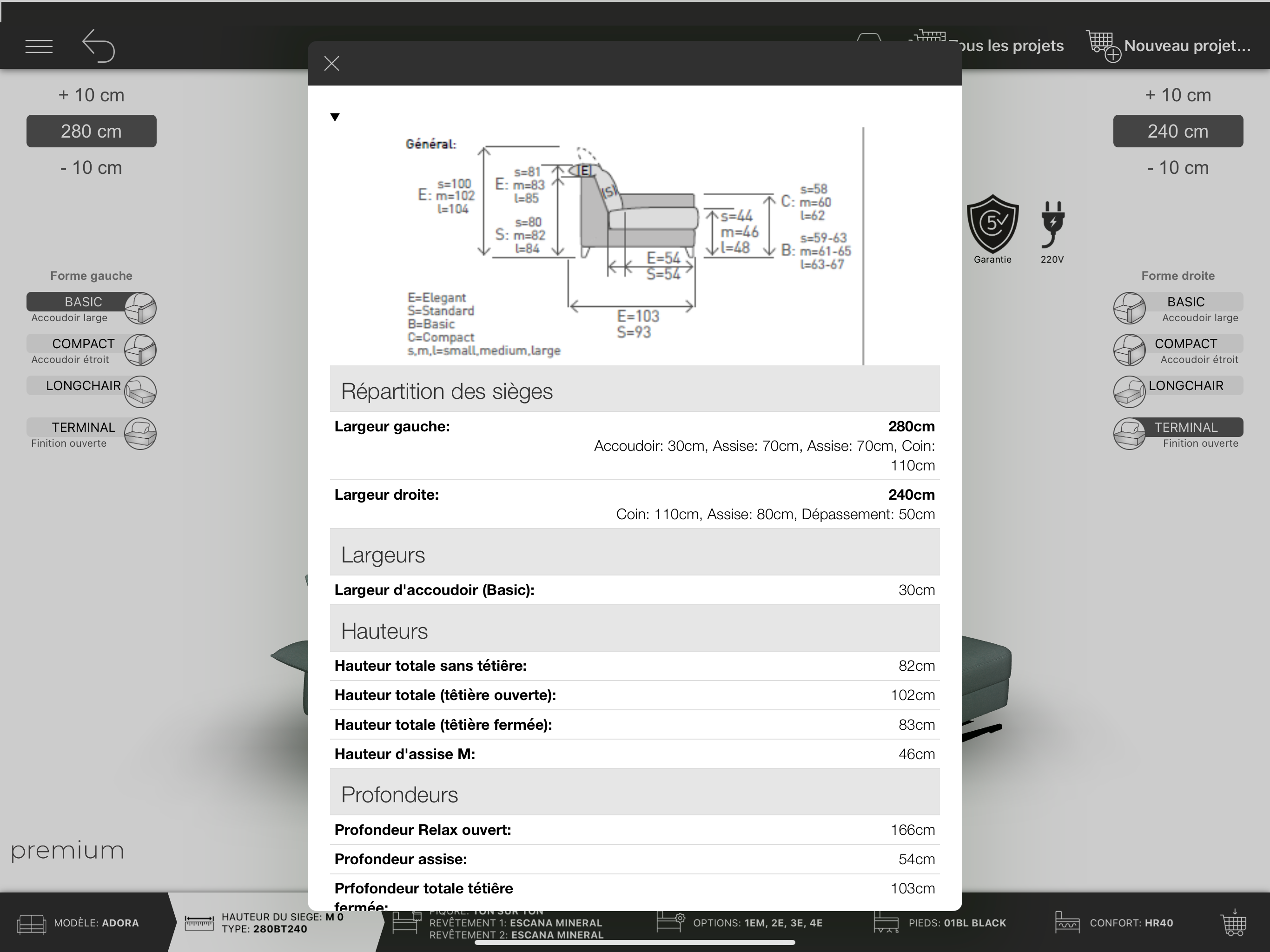Increase left width by + 10 cm

(x=91, y=95)
